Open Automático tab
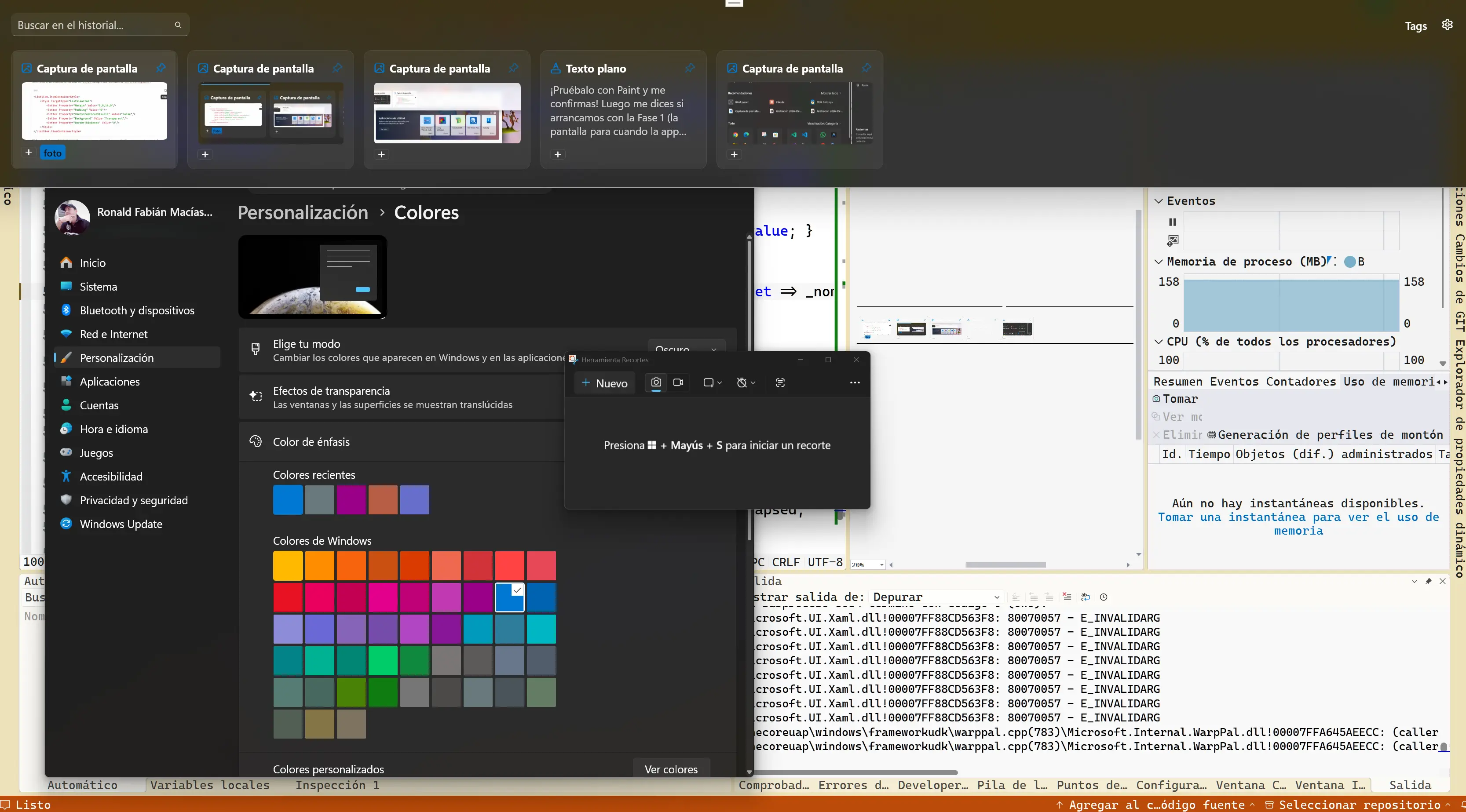This screenshot has width=1466, height=812. (82, 785)
